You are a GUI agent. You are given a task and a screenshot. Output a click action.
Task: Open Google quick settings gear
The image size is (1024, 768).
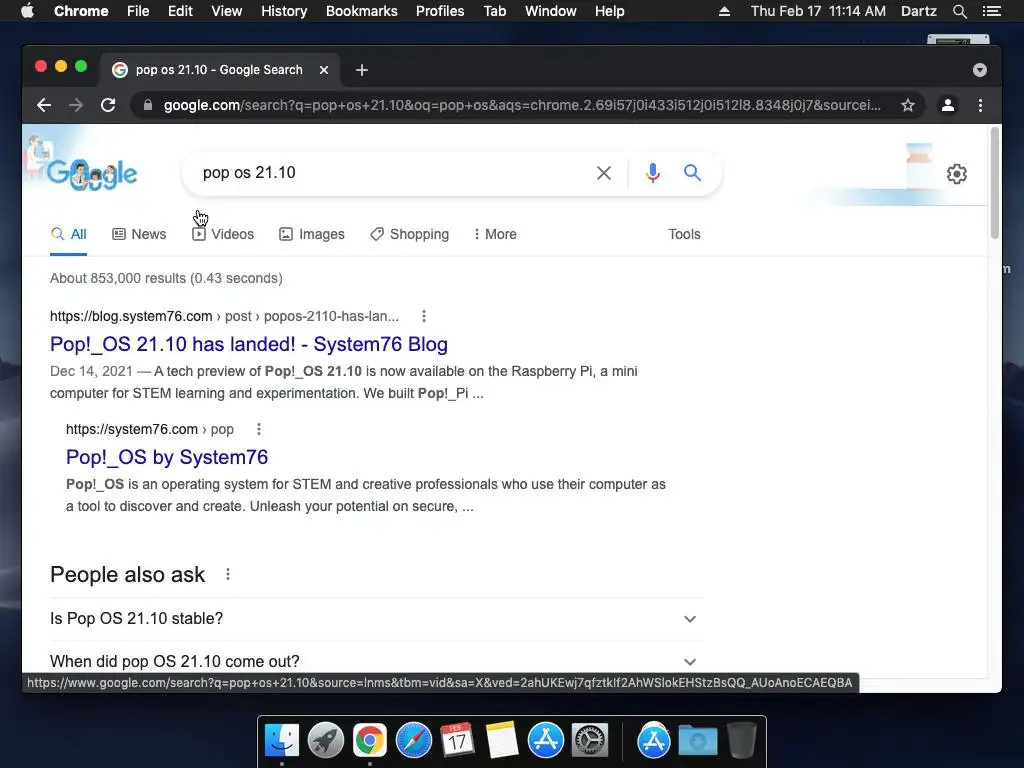point(957,174)
